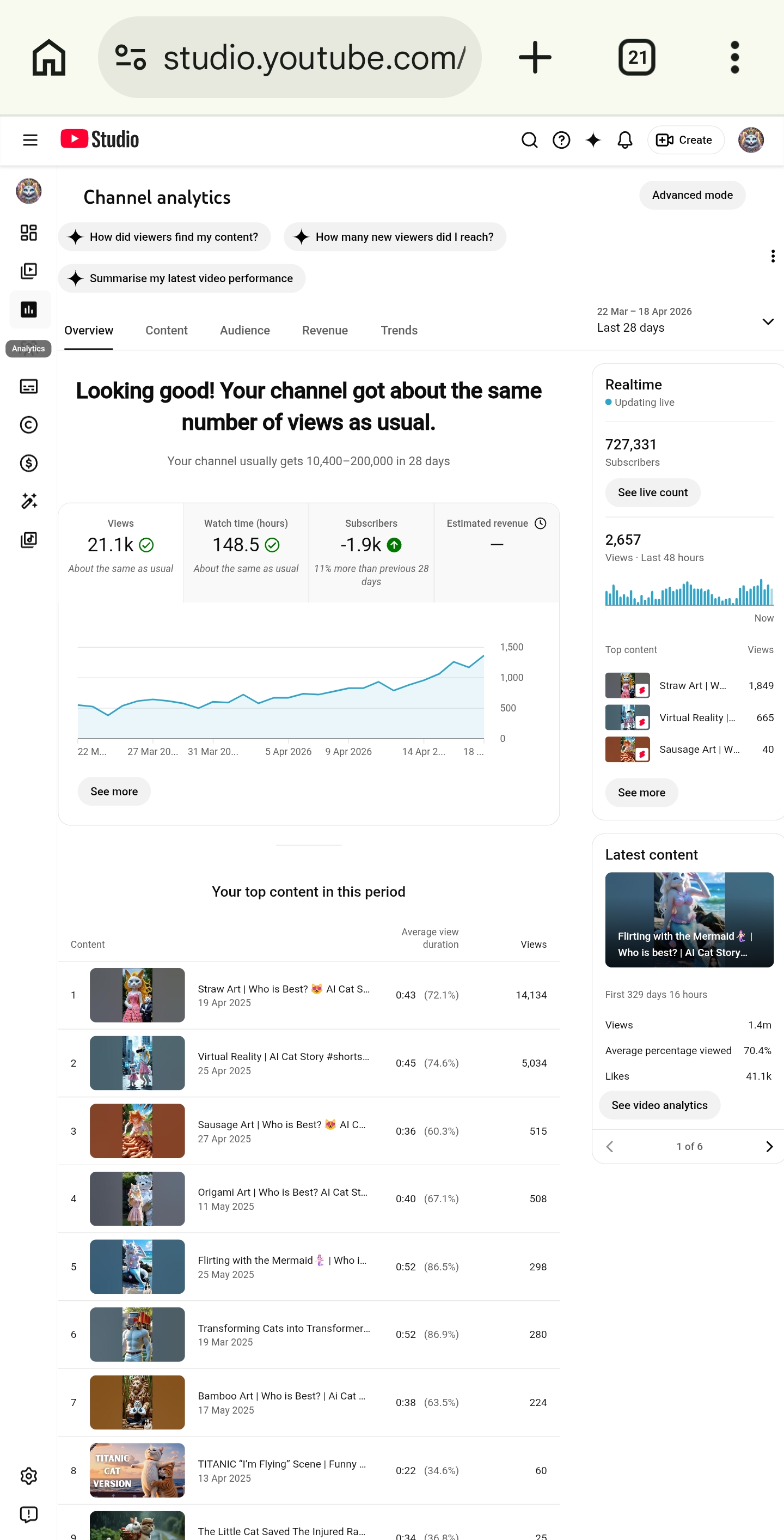The height and width of the screenshot is (1540, 784).
Task: Open Content in the sidebar
Action: click(29, 271)
